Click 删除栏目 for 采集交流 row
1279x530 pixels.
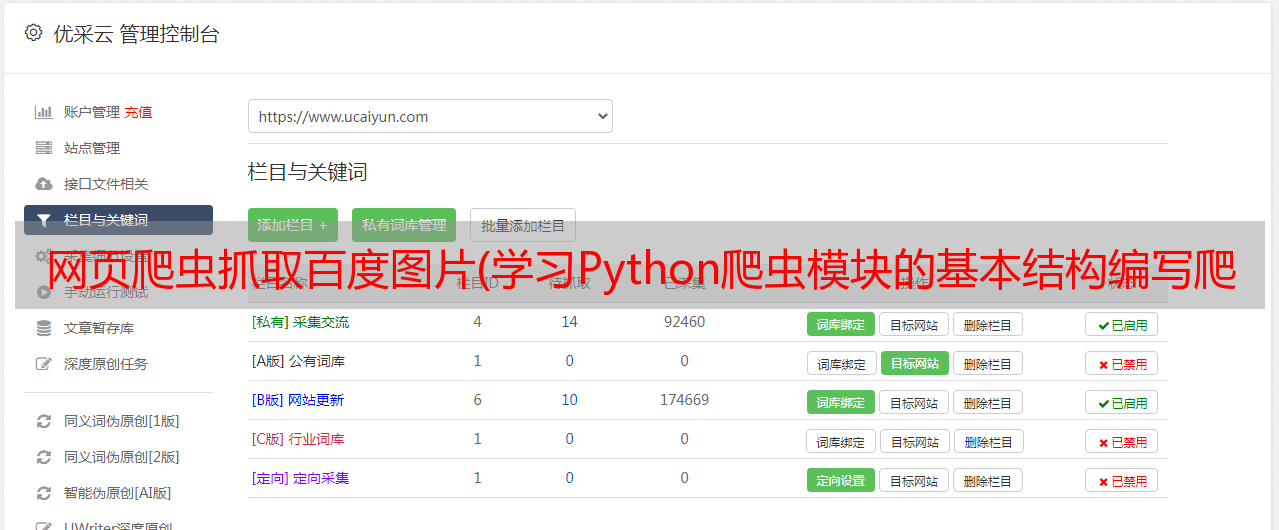[987, 324]
